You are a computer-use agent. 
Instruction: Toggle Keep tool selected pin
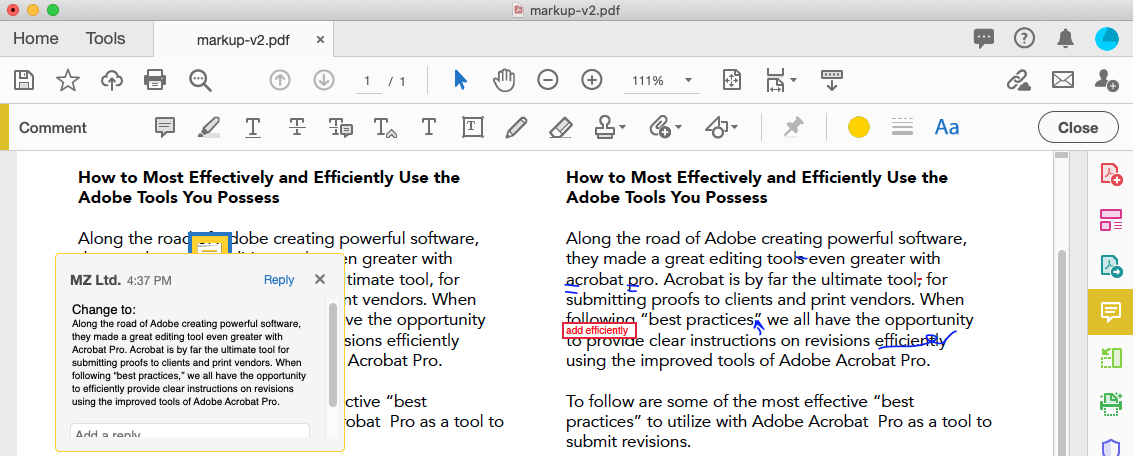point(793,128)
